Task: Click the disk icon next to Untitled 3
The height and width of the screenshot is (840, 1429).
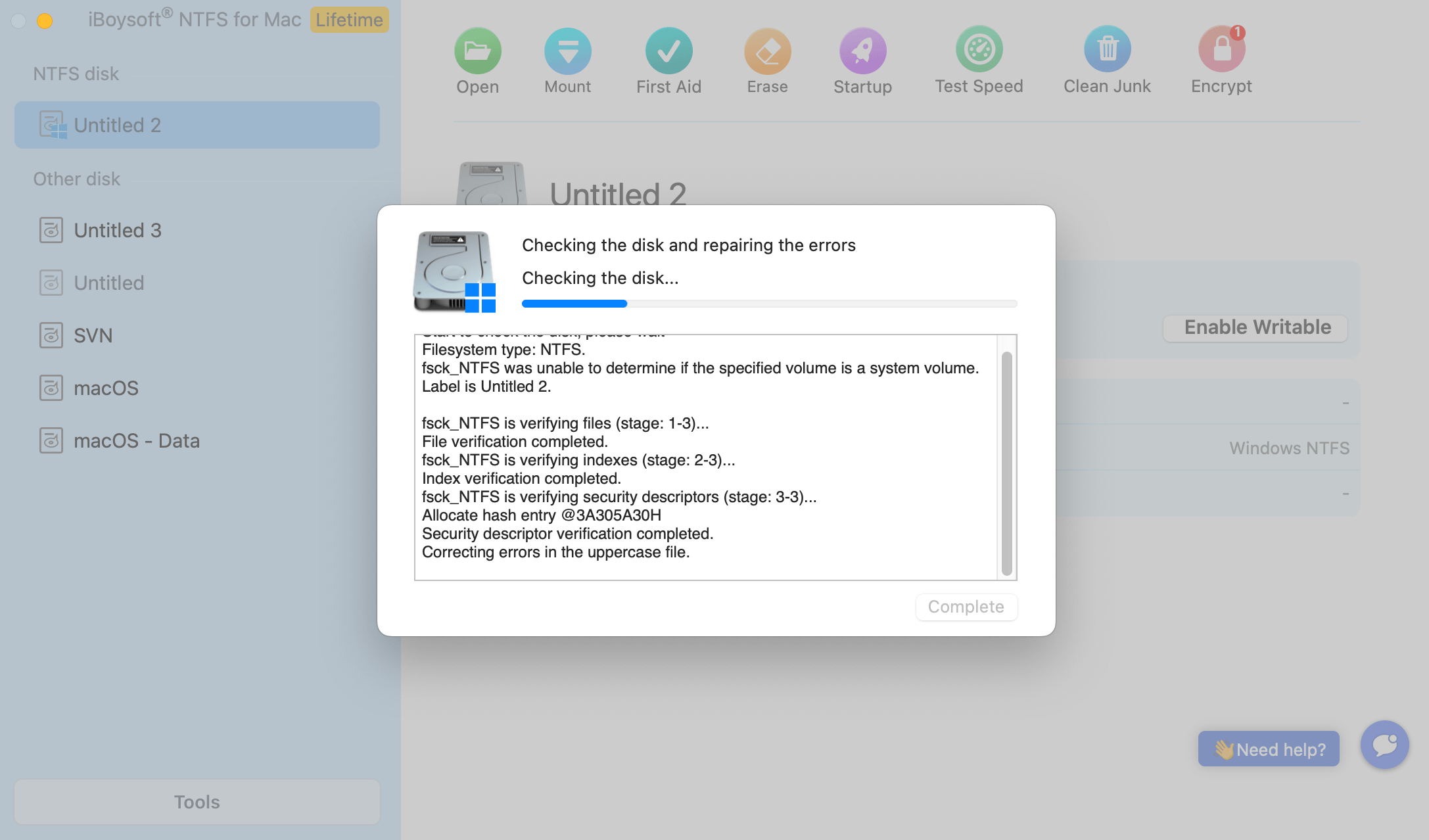Action: coord(51,230)
